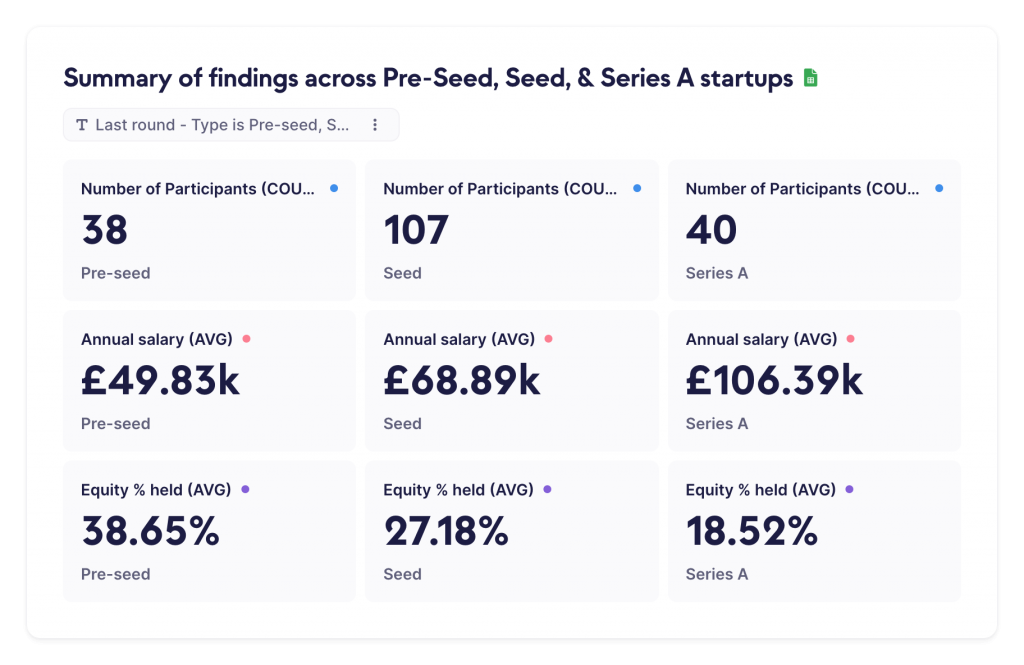Select the 107 Seed participants value

pos(416,231)
